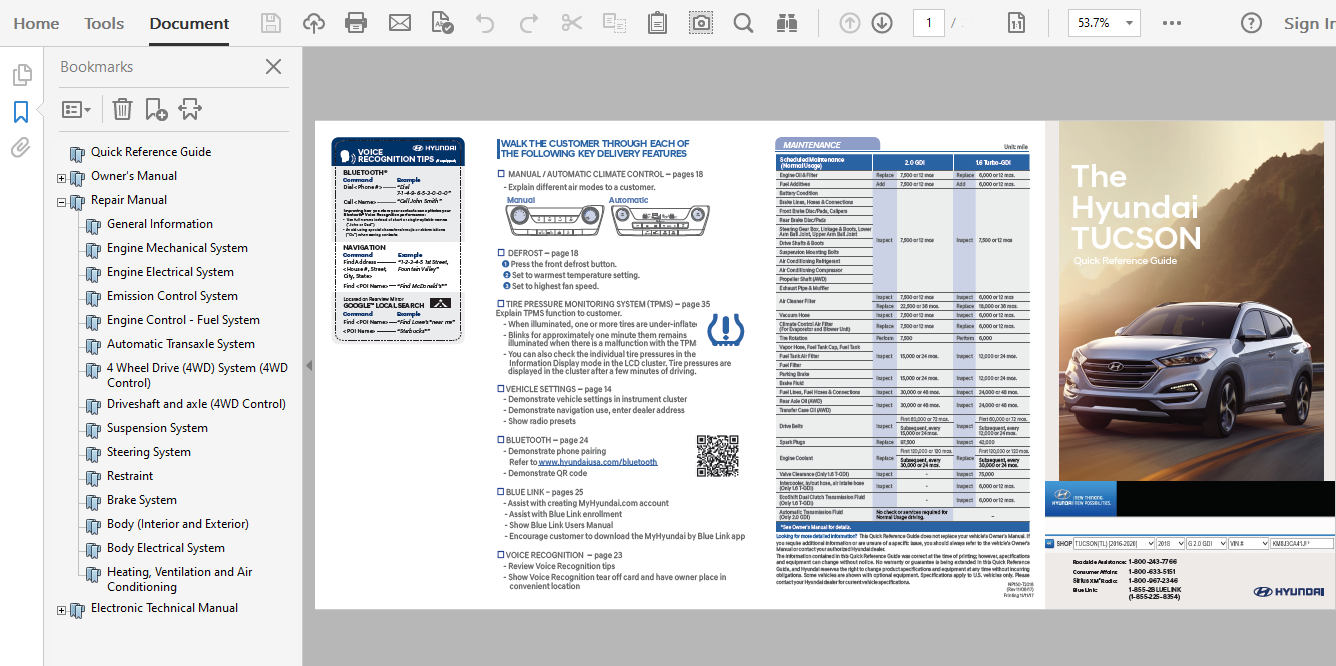Add a new bookmark

(x=155, y=109)
